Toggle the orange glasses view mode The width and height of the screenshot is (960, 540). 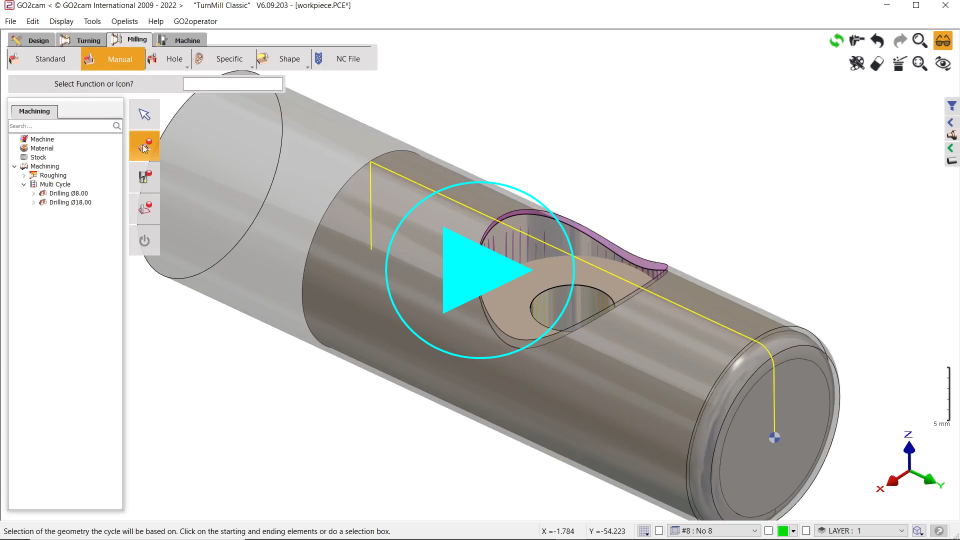942,41
